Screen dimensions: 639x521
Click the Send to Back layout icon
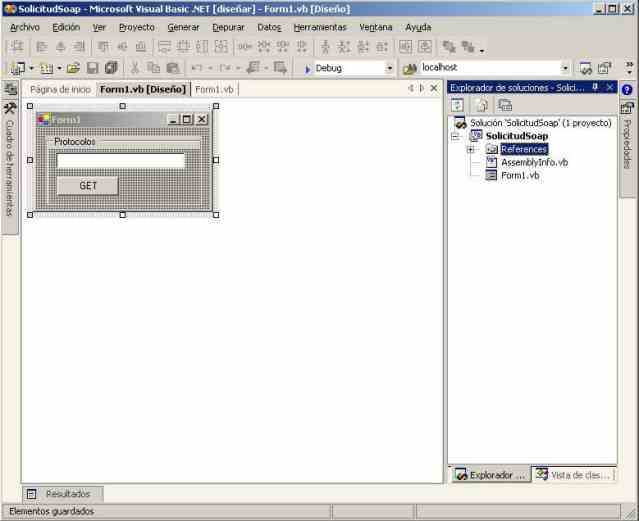pos(467,47)
